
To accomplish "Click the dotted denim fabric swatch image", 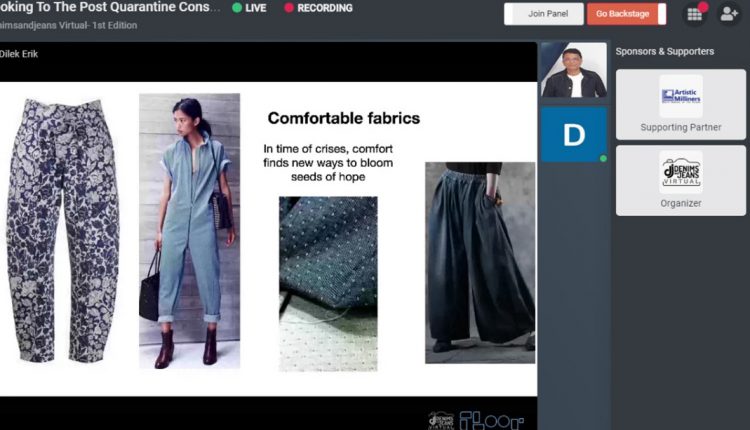I will click(x=328, y=284).
